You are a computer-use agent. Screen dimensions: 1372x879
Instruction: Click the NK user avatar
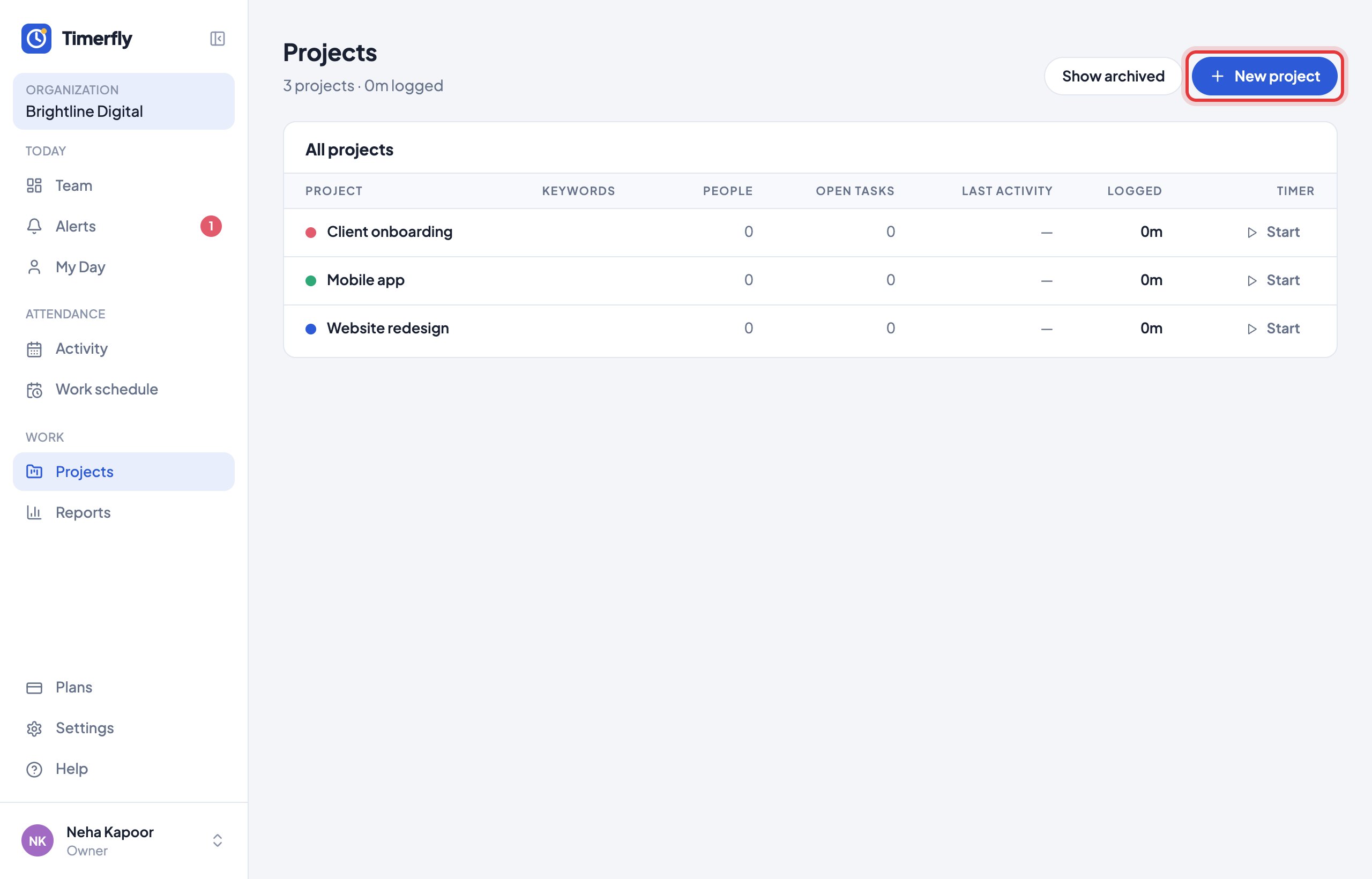coord(38,840)
